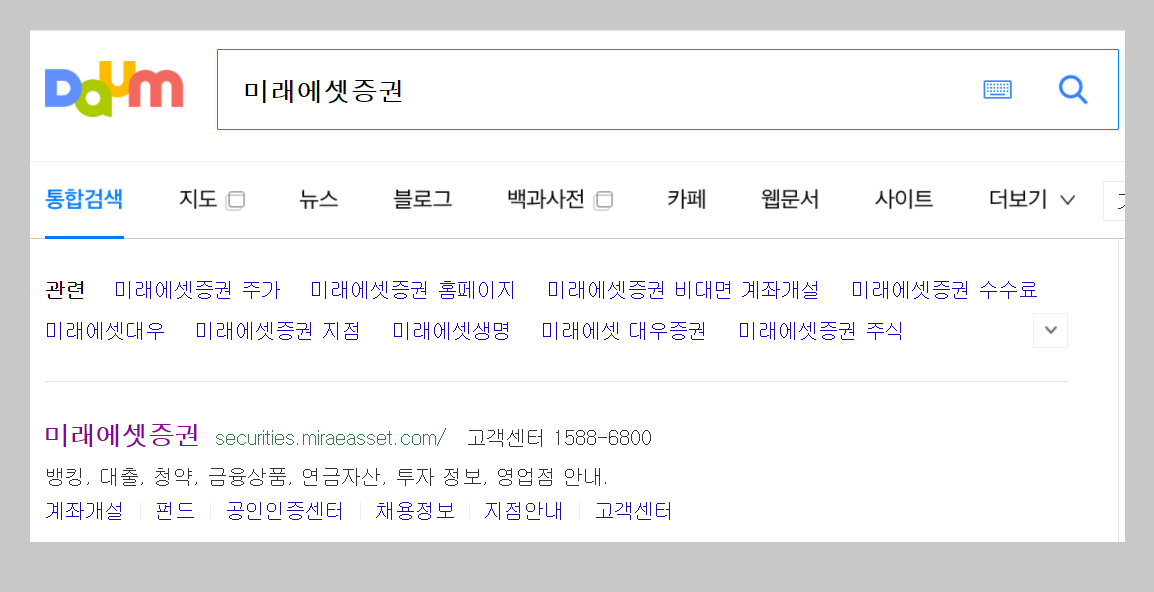Click related search 미래에셋증권 주가
Screen dimensions: 1154x592
click(x=197, y=289)
